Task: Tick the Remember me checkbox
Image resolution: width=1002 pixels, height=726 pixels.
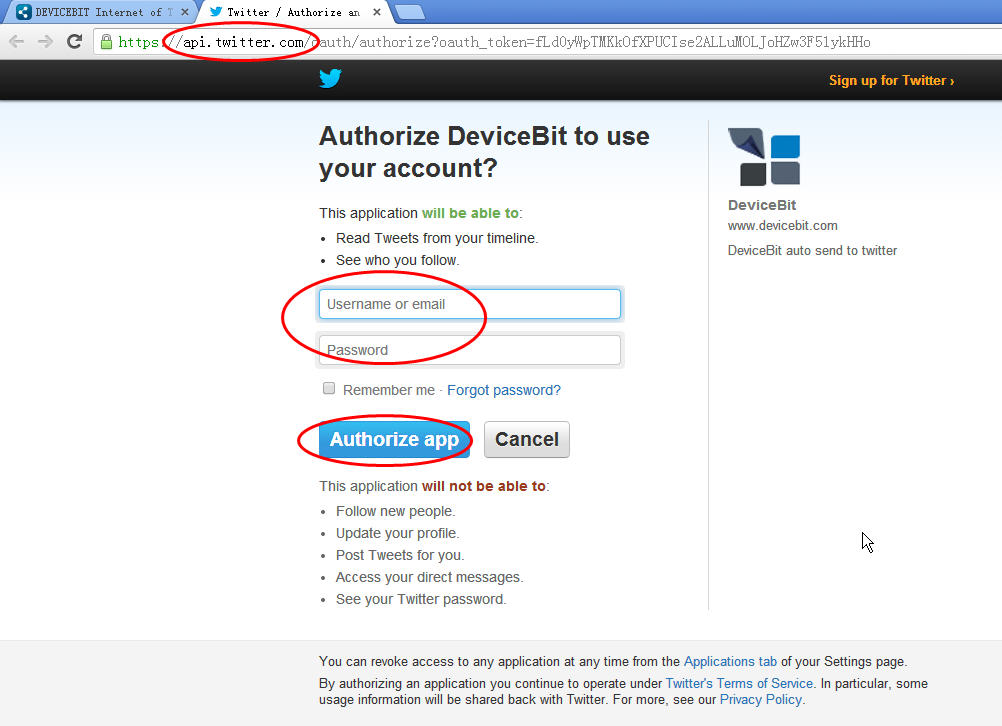Action: click(329, 389)
